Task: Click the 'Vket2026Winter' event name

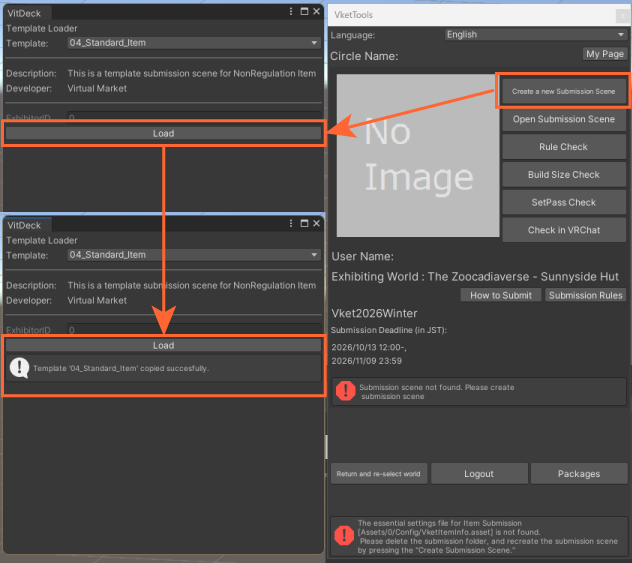Action: (374, 314)
